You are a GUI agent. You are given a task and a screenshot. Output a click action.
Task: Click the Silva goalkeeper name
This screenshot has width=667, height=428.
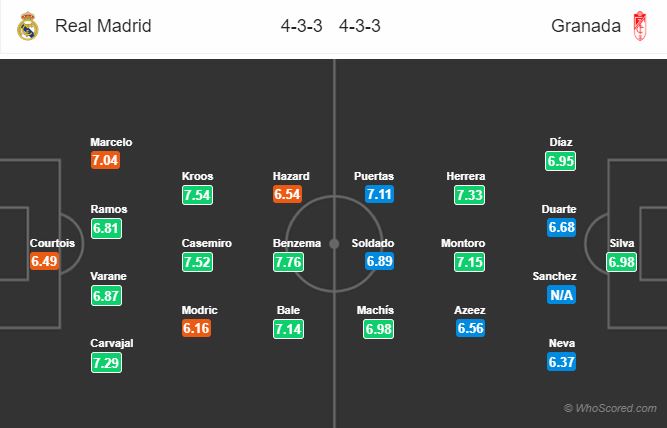coord(622,243)
